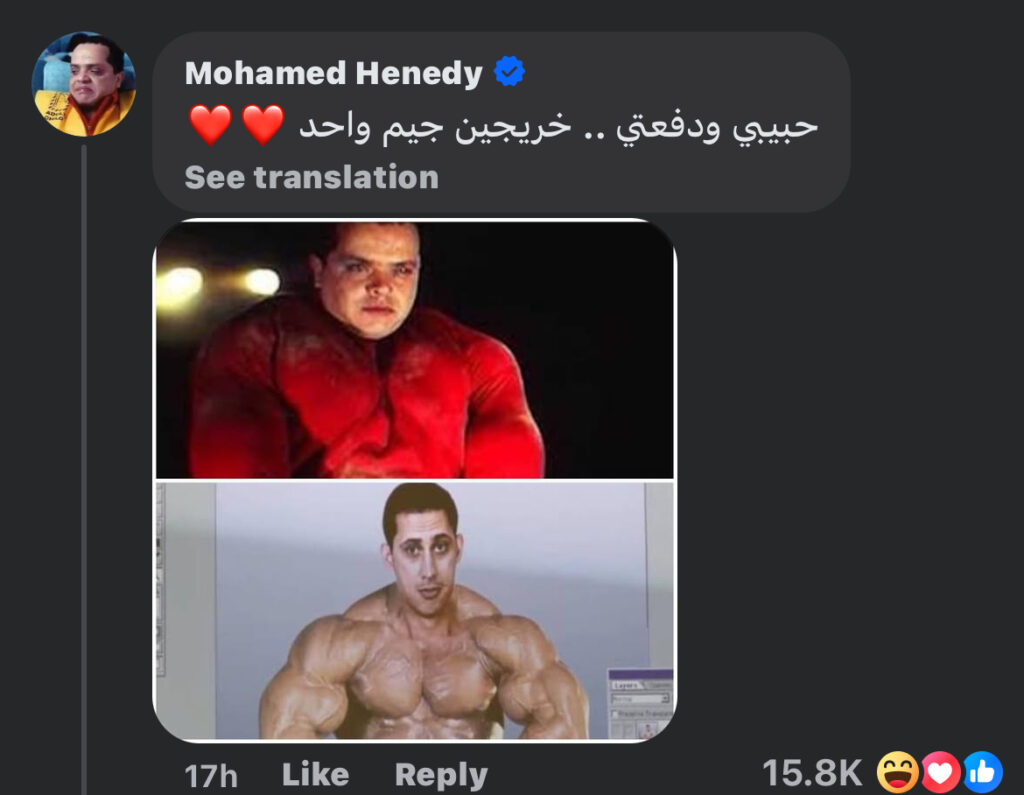Click the leftmost red heart emoji
This screenshot has width=1024, height=795.
[x=210, y=125]
